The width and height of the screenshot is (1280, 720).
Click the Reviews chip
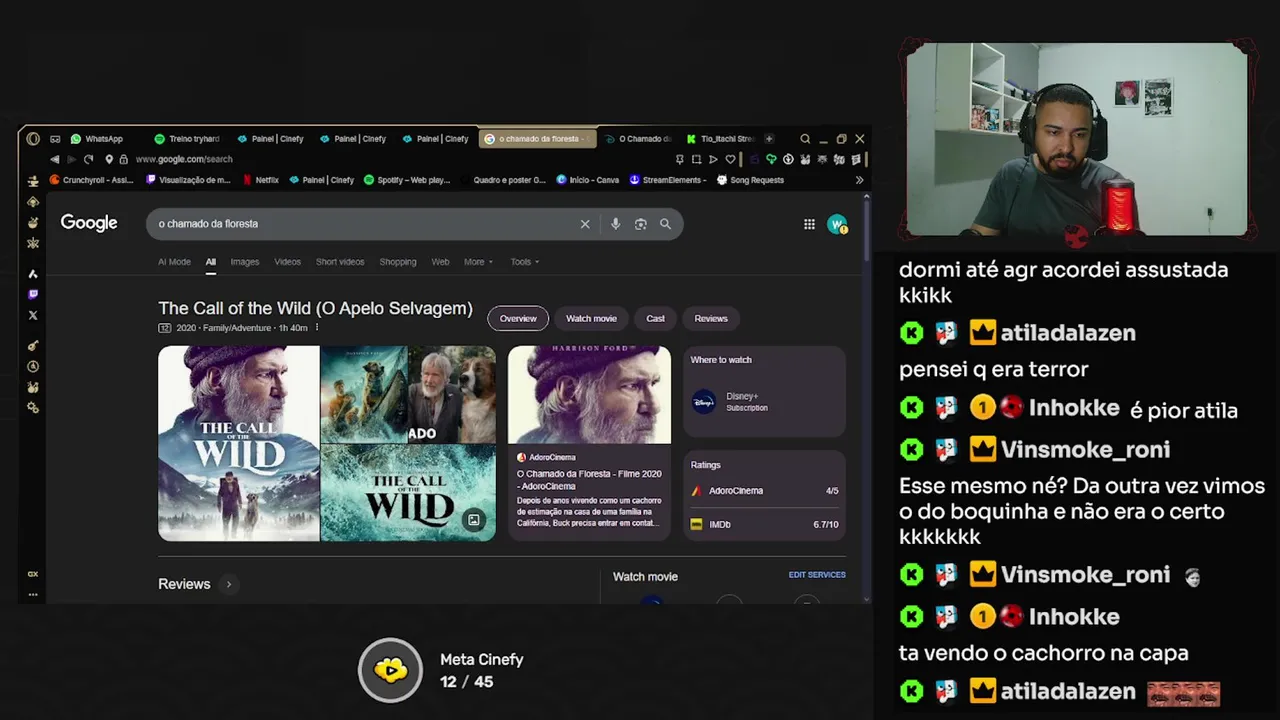[711, 318]
